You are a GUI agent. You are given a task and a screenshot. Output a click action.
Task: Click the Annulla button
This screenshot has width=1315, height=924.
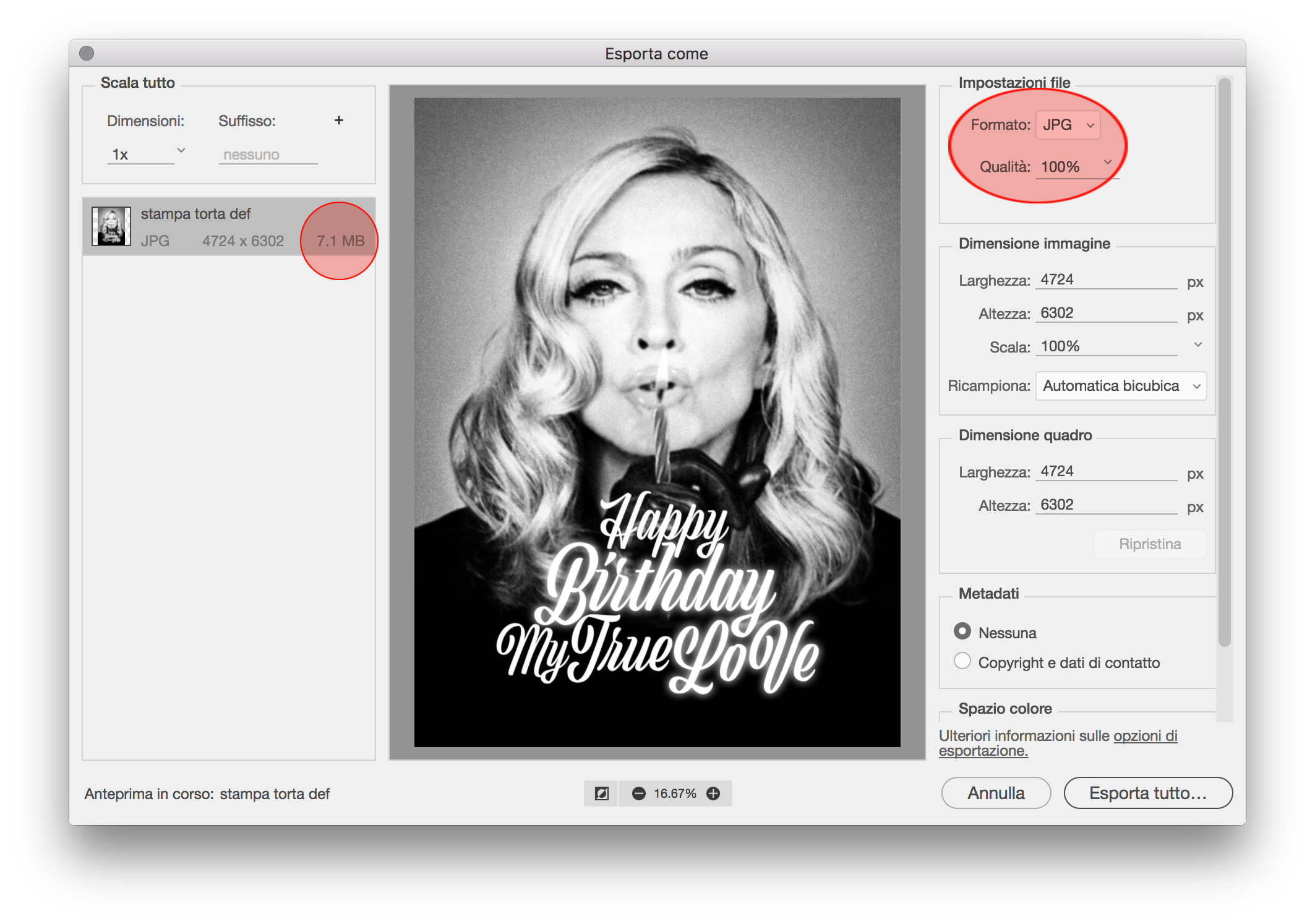click(996, 793)
